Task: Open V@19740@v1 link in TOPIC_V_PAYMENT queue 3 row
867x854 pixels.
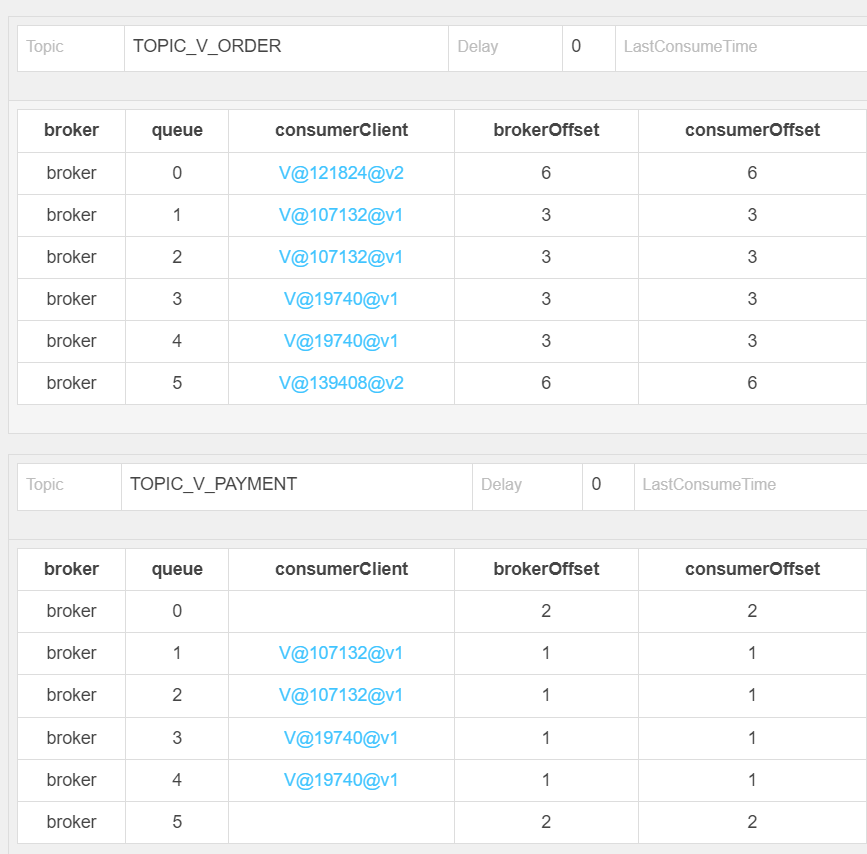Action: [341, 738]
